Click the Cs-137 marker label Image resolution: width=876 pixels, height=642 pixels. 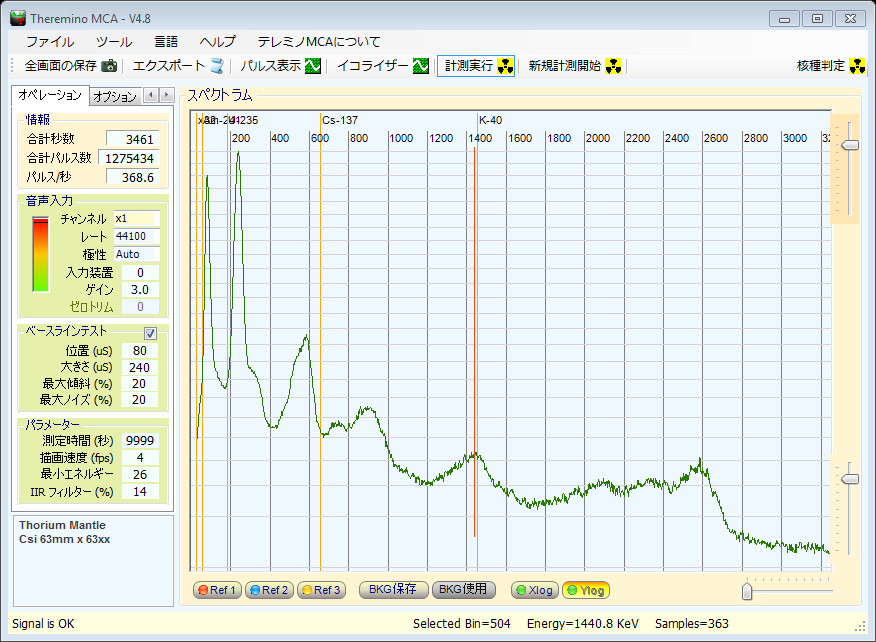[x=340, y=120]
